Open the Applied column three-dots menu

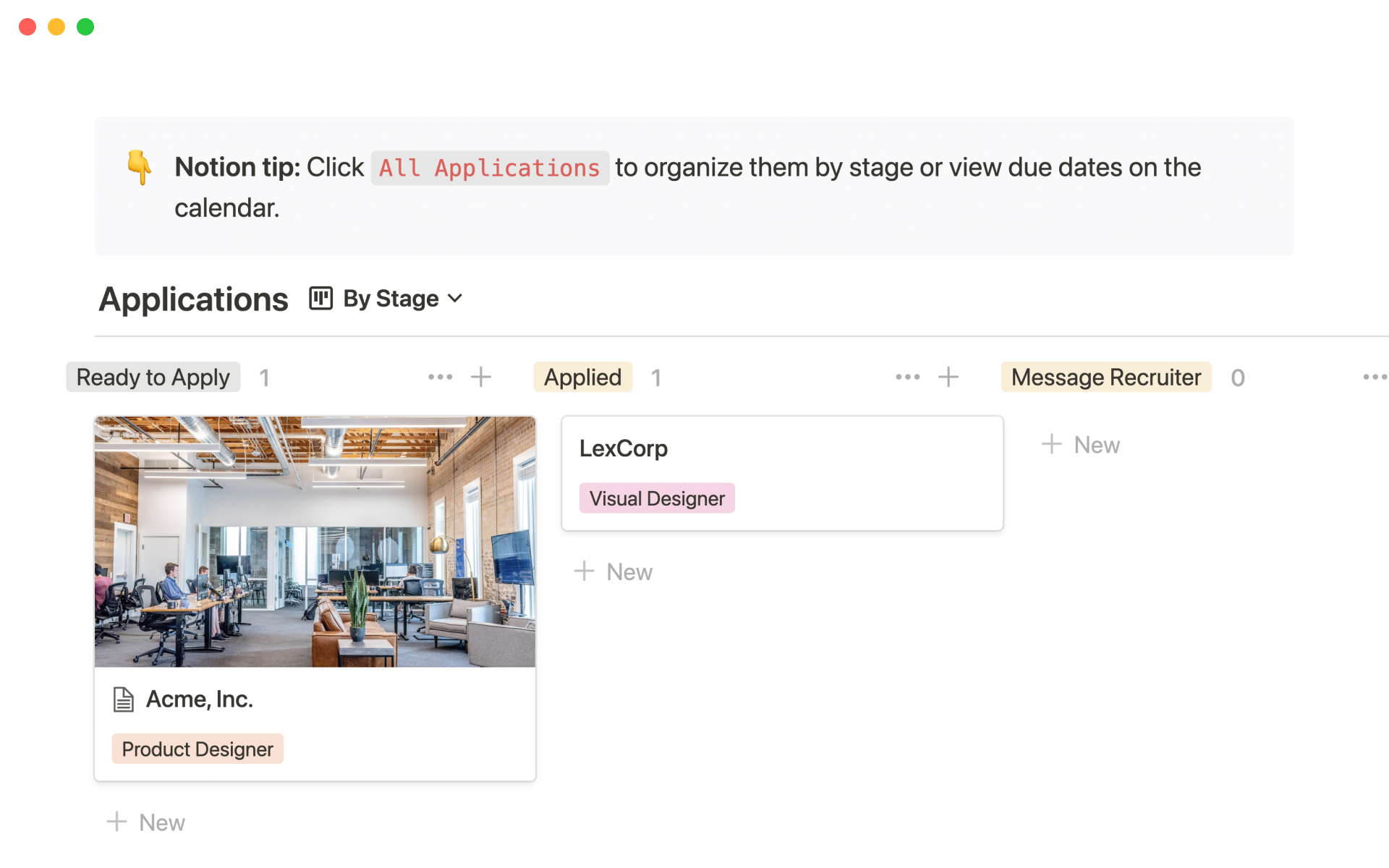tap(907, 377)
